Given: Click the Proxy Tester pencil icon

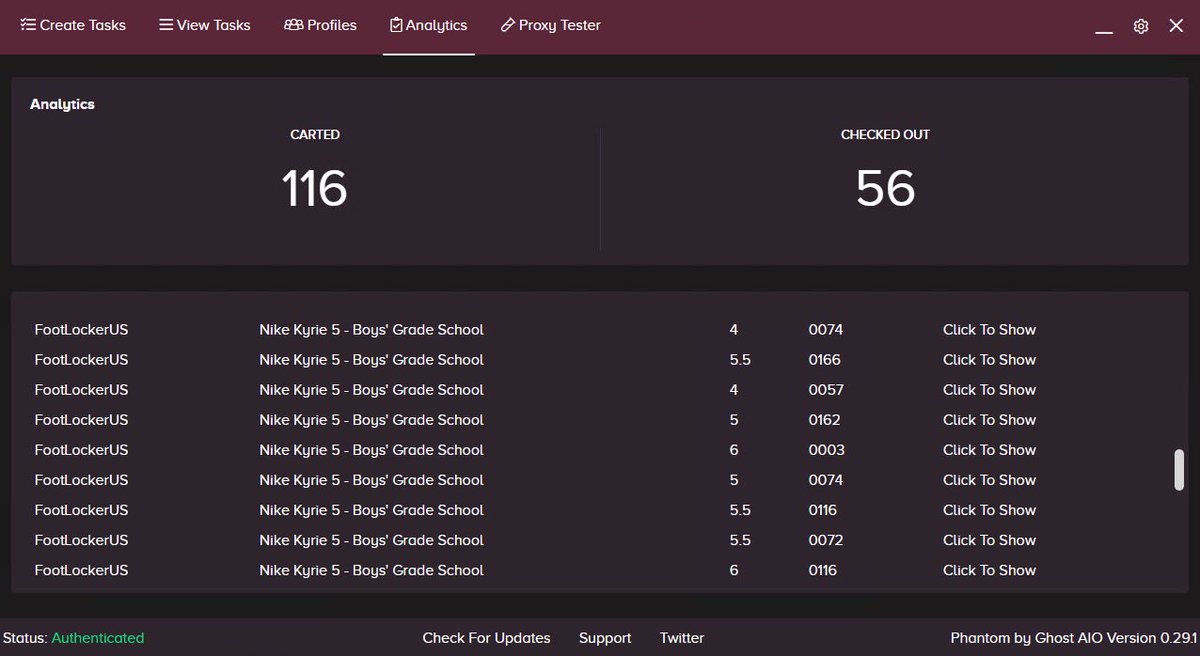Looking at the screenshot, I should [508, 25].
